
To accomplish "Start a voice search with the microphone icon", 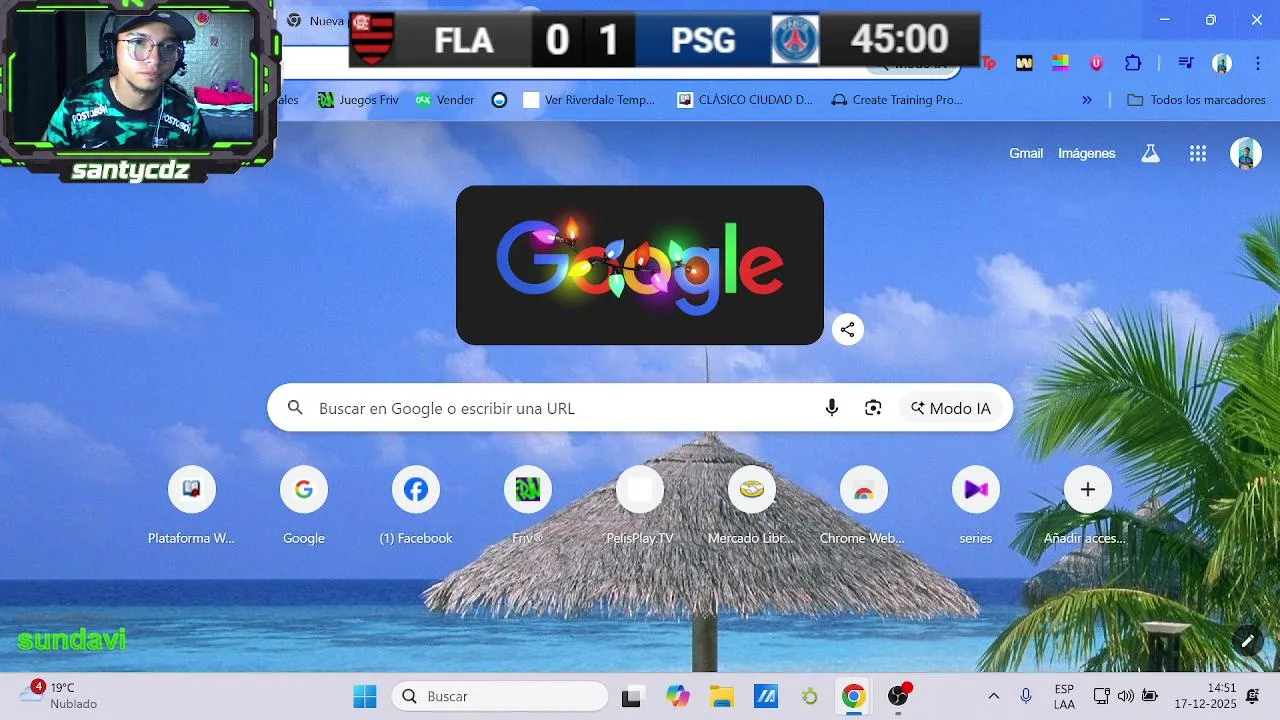I will (x=831, y=408).
